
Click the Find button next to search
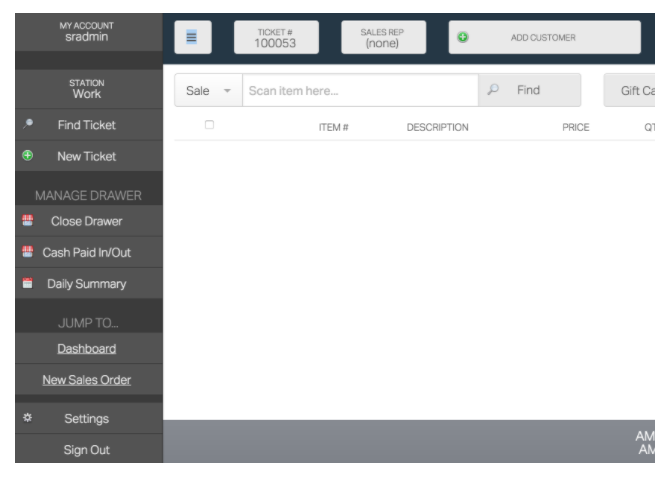click(529, 90)
